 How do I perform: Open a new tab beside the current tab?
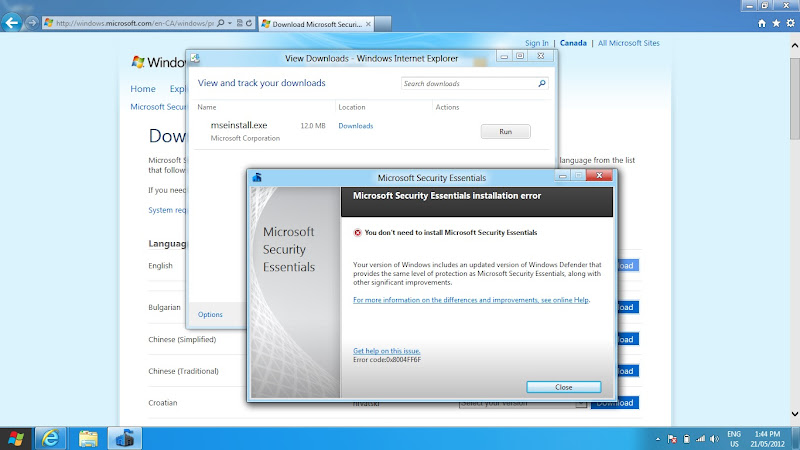(383, 24)
